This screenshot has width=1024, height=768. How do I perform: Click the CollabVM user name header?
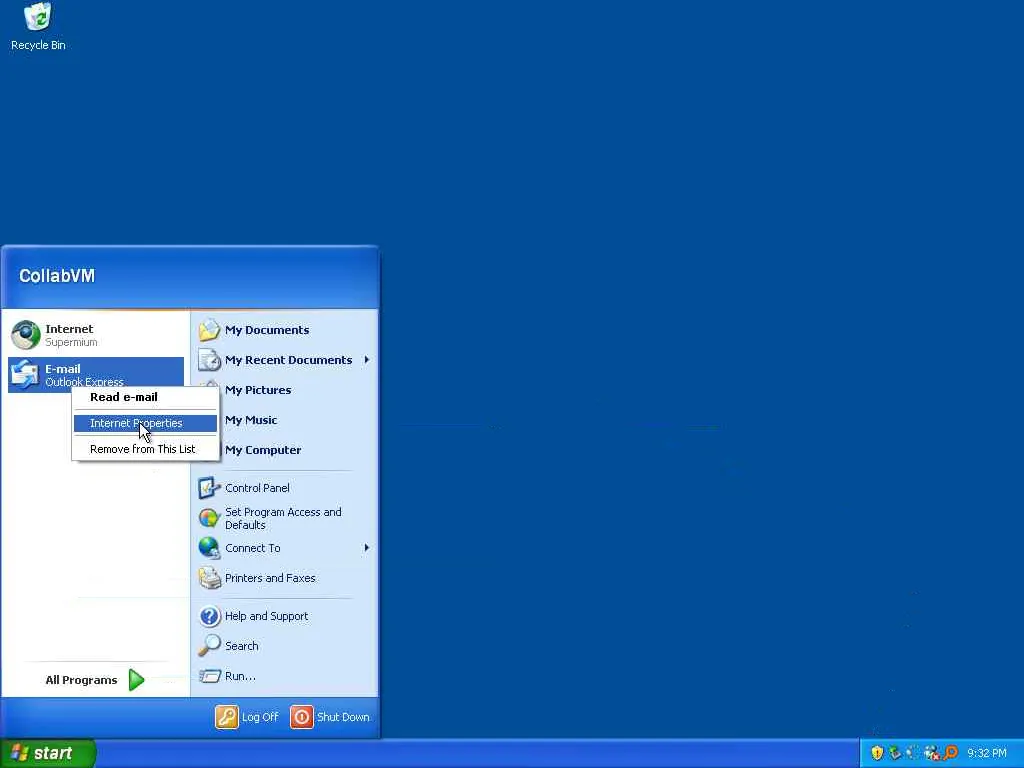pyautogui.click(x=57, y=276)
